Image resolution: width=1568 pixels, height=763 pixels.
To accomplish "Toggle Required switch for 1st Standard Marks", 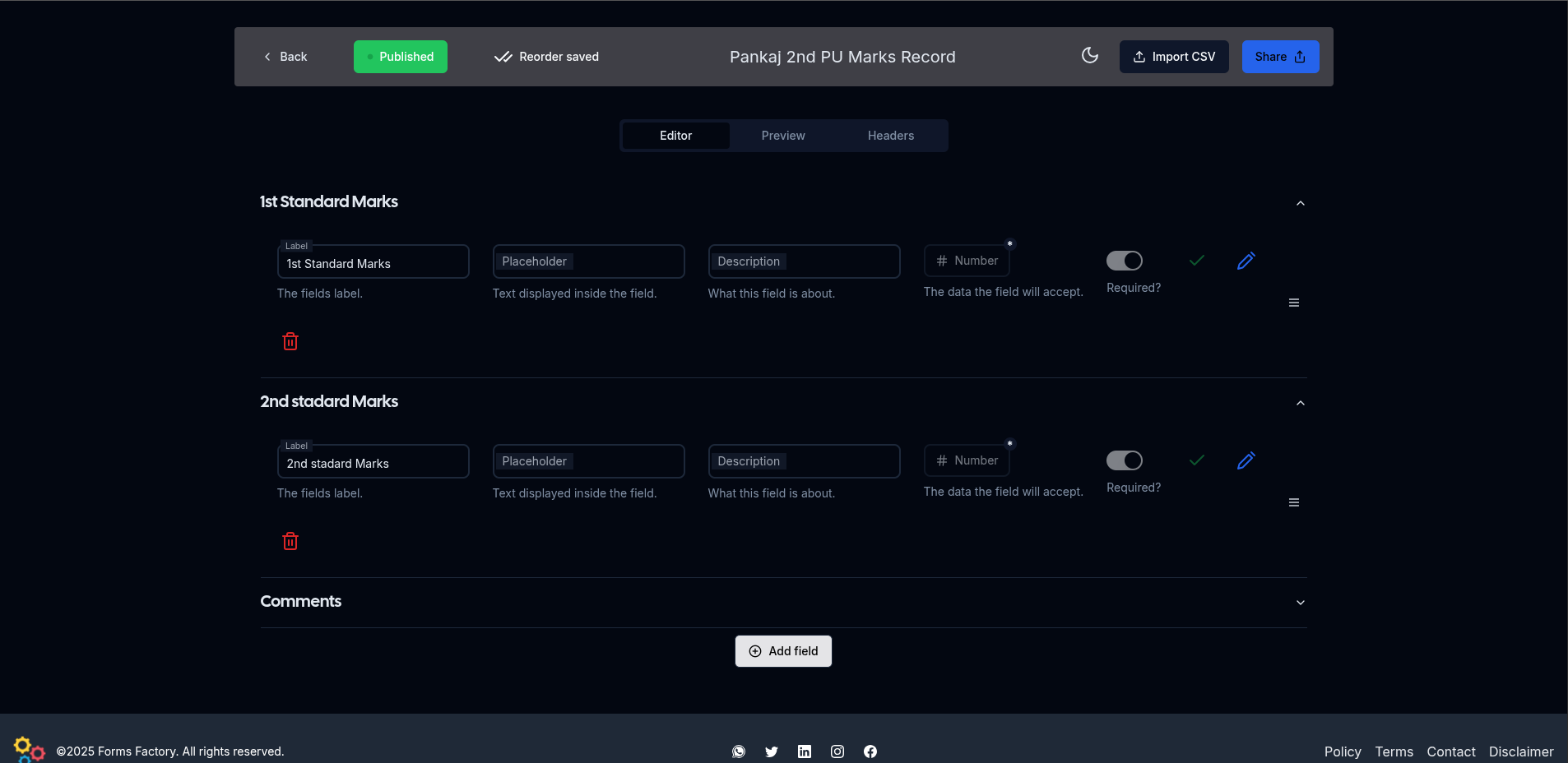I will [1124, 261].
